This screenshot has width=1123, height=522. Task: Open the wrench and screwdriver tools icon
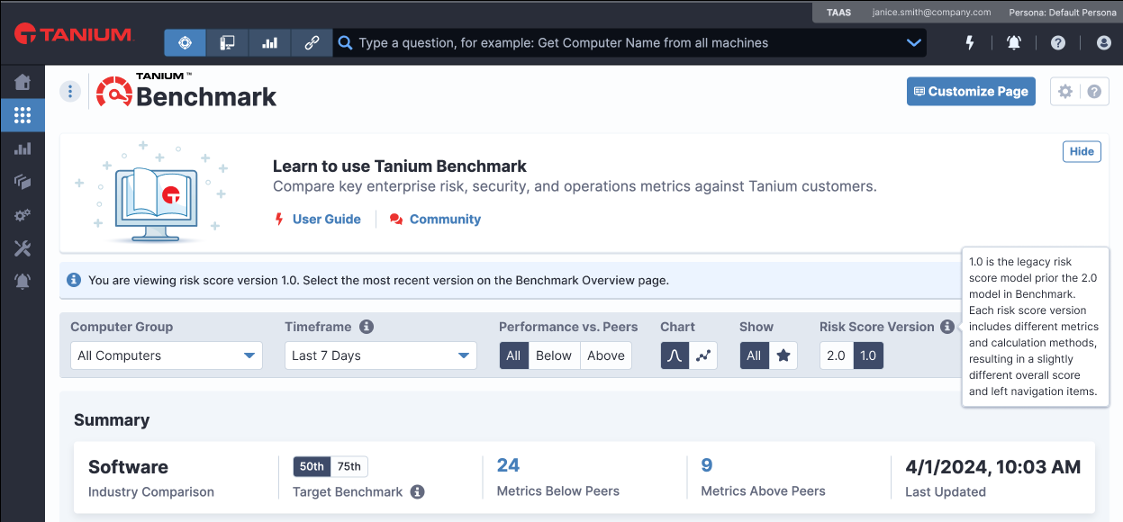(22, 248)
